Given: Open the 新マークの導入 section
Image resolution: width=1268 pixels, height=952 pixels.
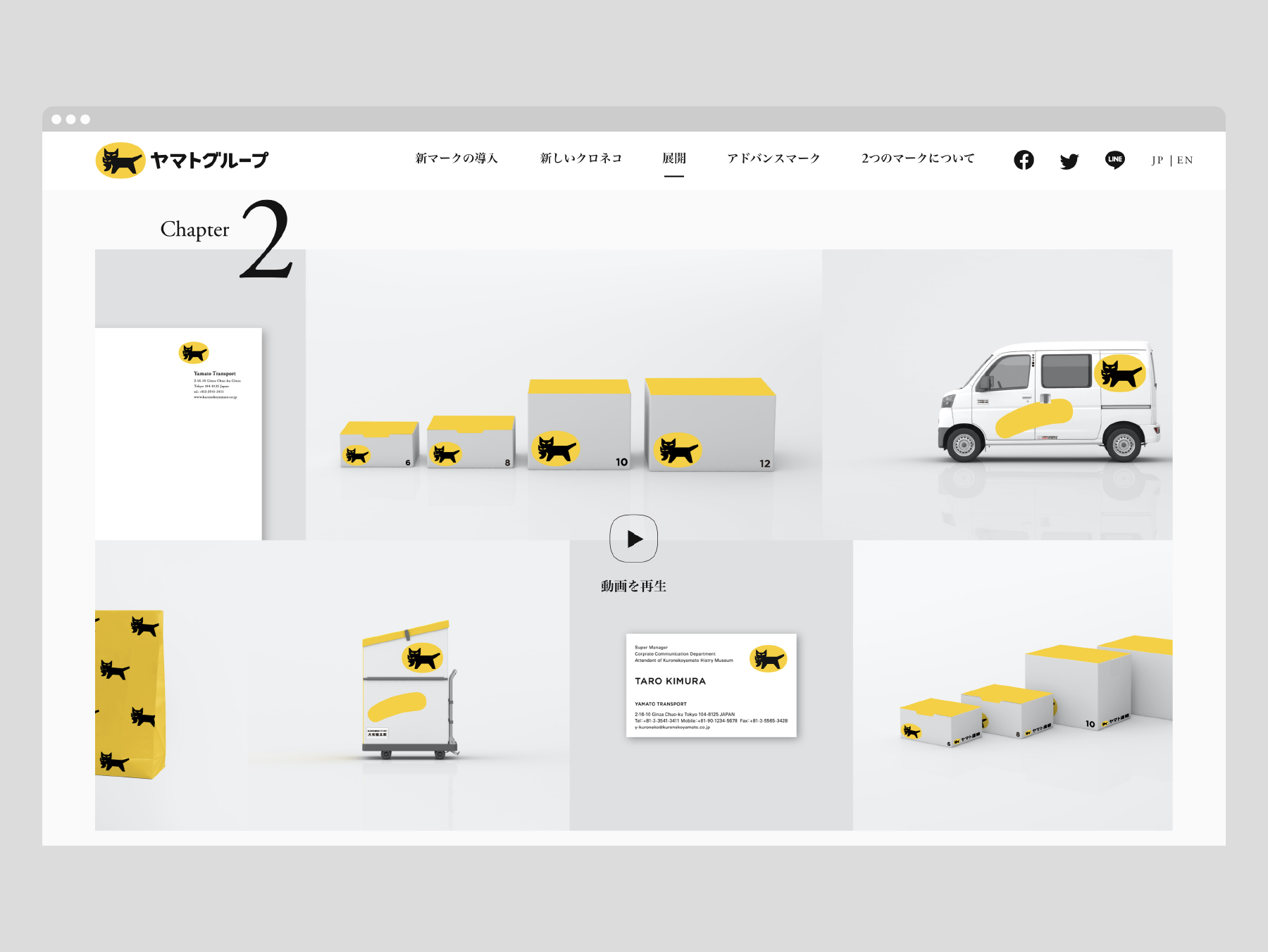Looking at the screenshot, I should point(456,158).
